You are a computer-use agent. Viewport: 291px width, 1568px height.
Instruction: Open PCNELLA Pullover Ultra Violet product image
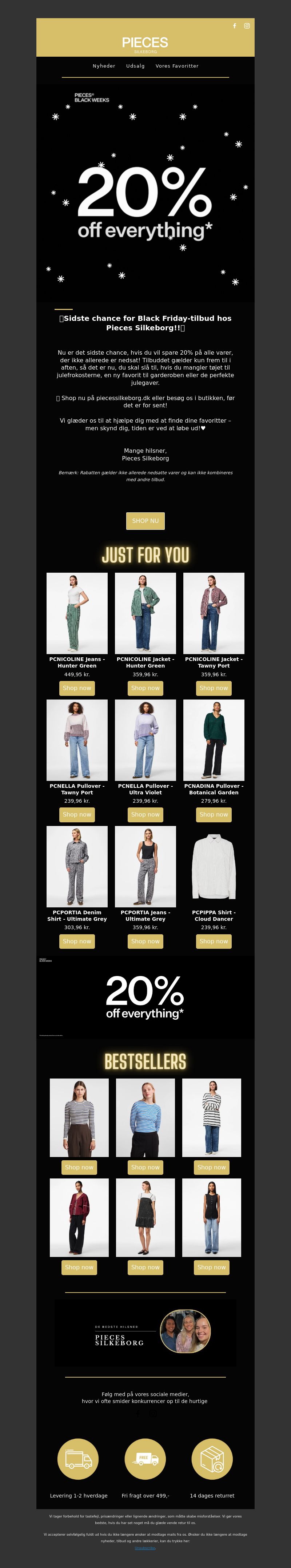tap(145, 740)
